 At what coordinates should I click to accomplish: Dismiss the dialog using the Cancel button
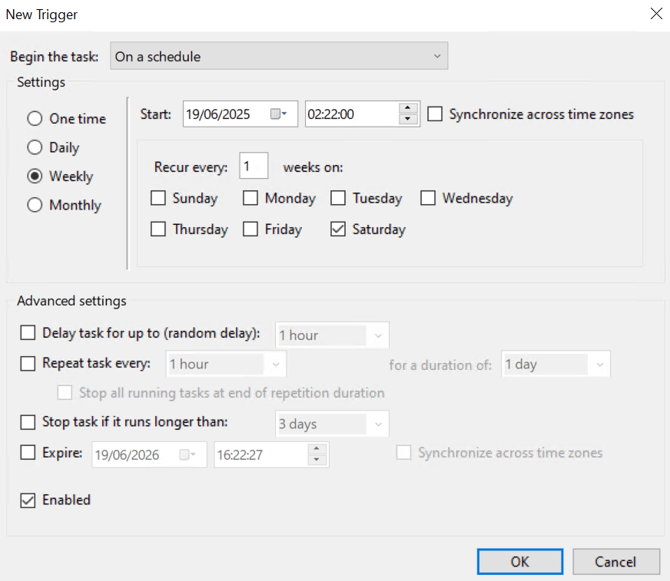coord(616,561)
